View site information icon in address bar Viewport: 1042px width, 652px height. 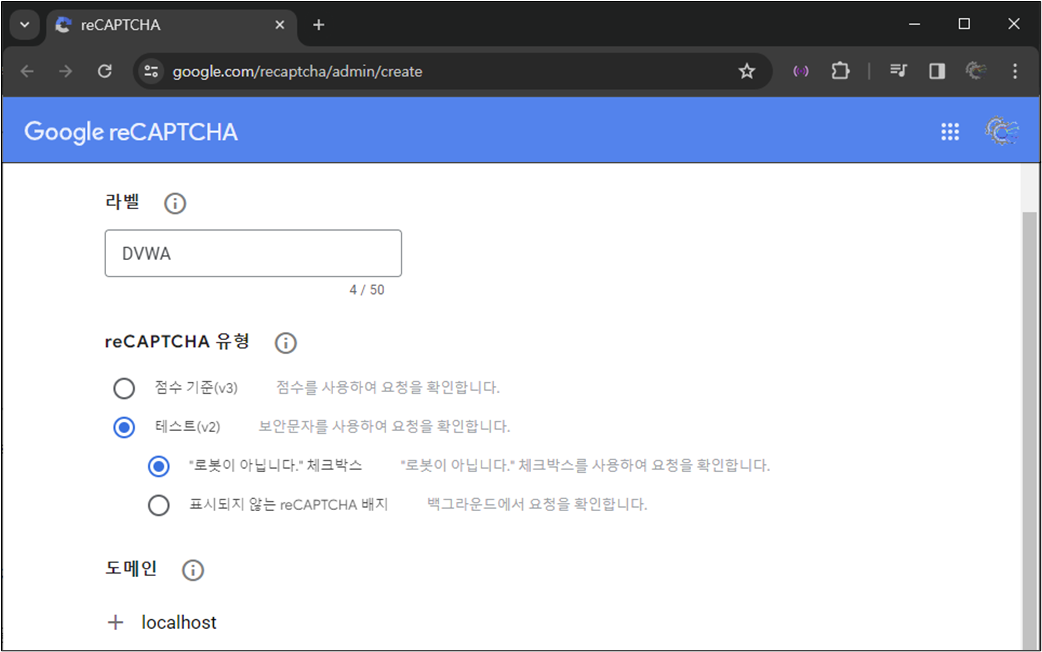(x=152, y=71)
